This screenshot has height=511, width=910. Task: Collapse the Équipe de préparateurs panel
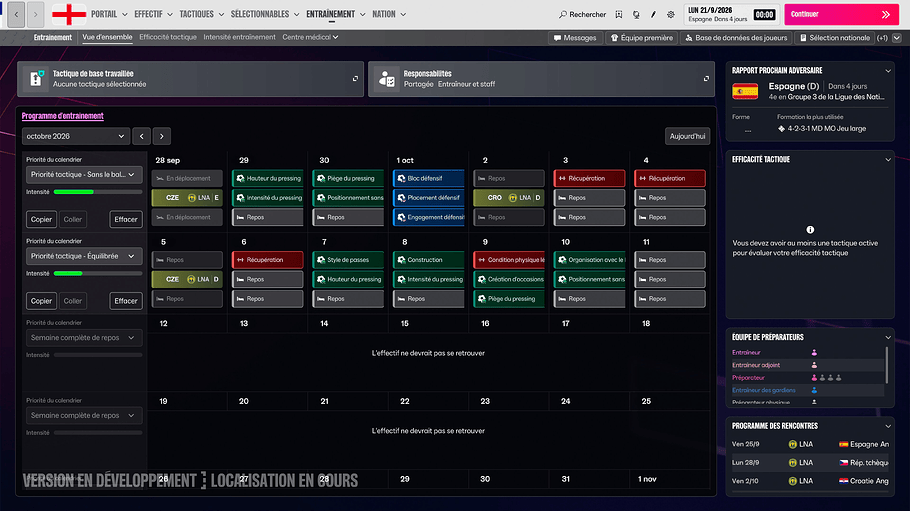coord(888,337)
